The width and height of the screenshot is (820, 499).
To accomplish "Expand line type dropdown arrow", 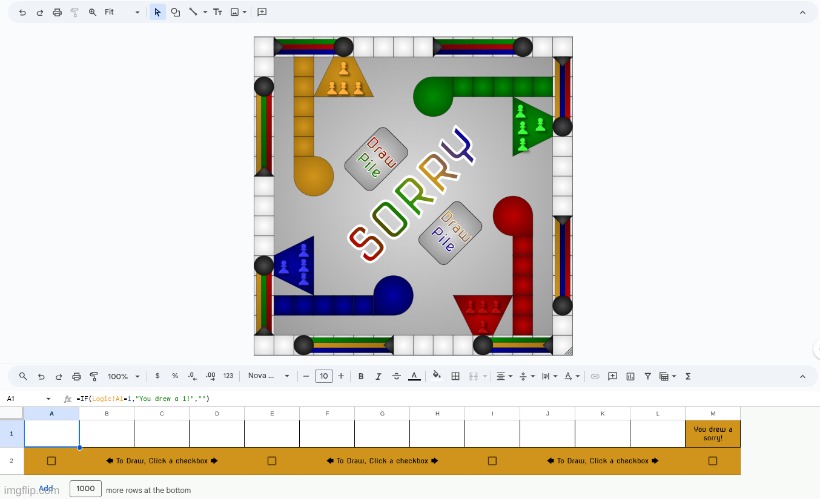I will click(x=205, y=12).
